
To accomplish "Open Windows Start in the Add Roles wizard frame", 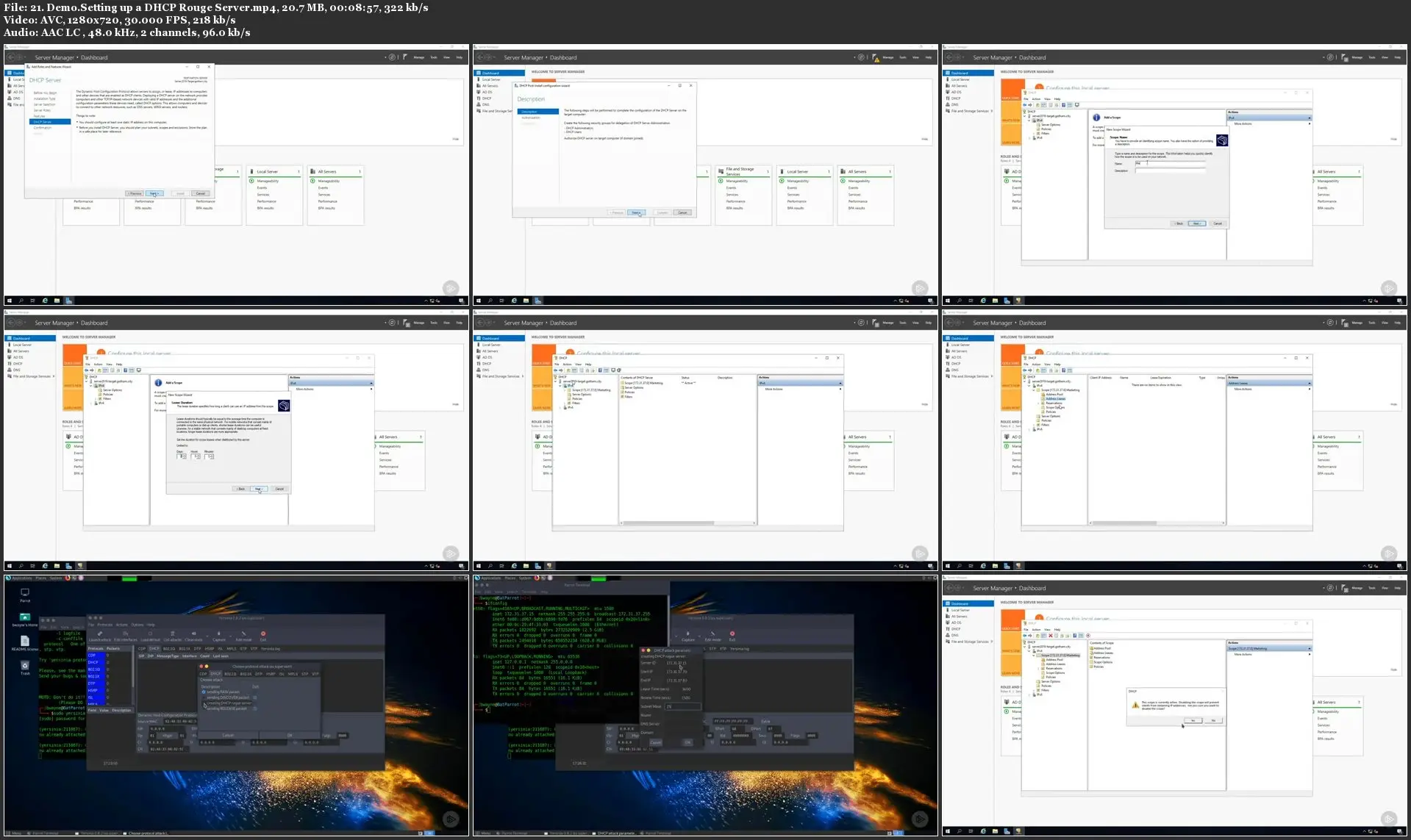I will tap(10, 301).
